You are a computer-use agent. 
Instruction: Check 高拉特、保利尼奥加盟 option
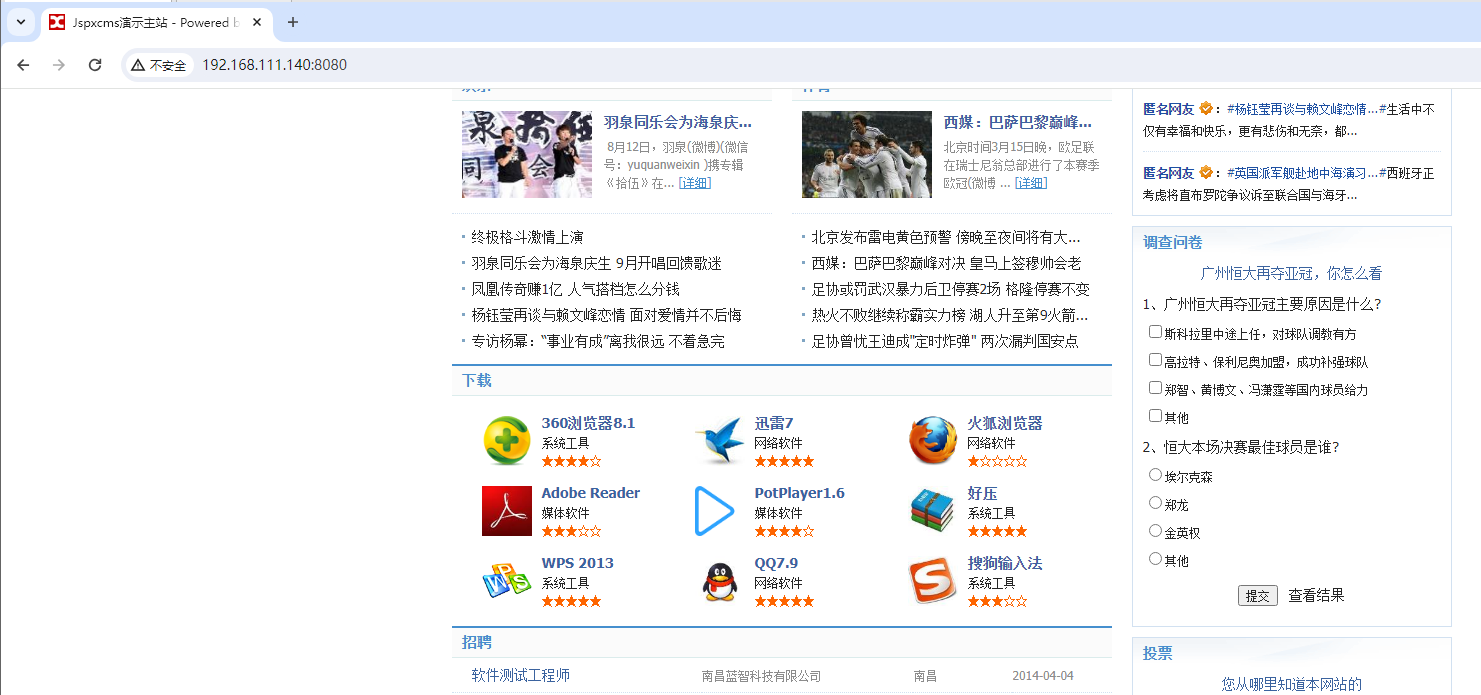coord(1156,360)
